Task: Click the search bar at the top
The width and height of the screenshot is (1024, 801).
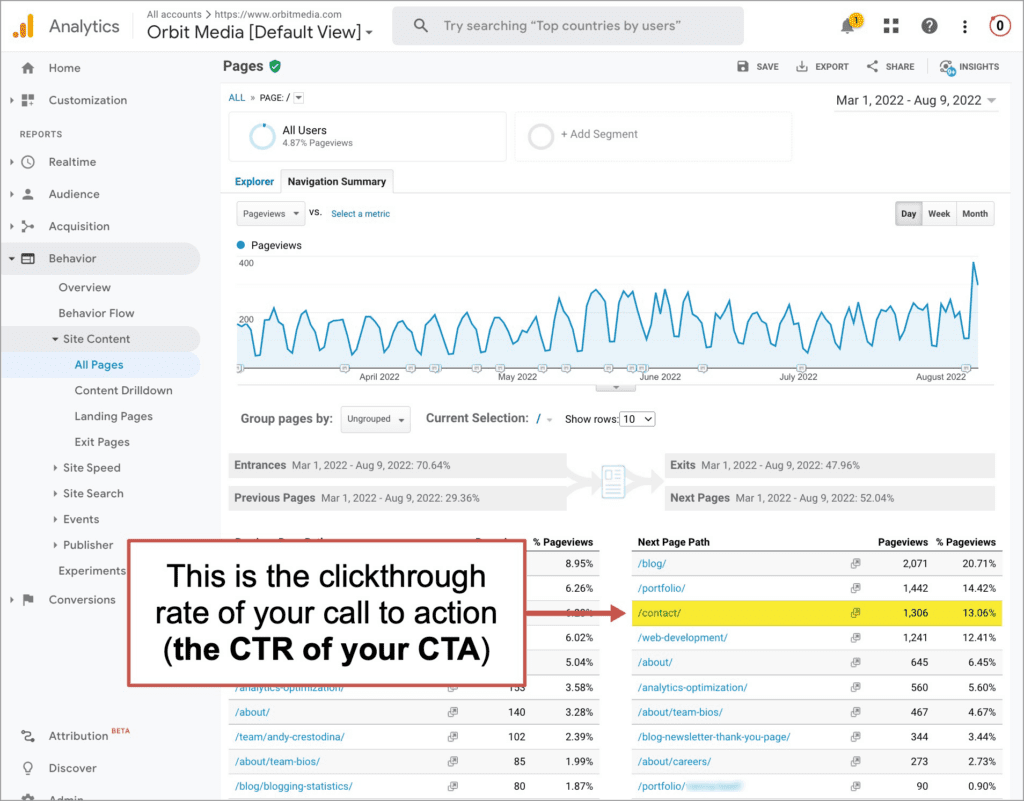Action: pyautogui.click(x=567, y=25)
